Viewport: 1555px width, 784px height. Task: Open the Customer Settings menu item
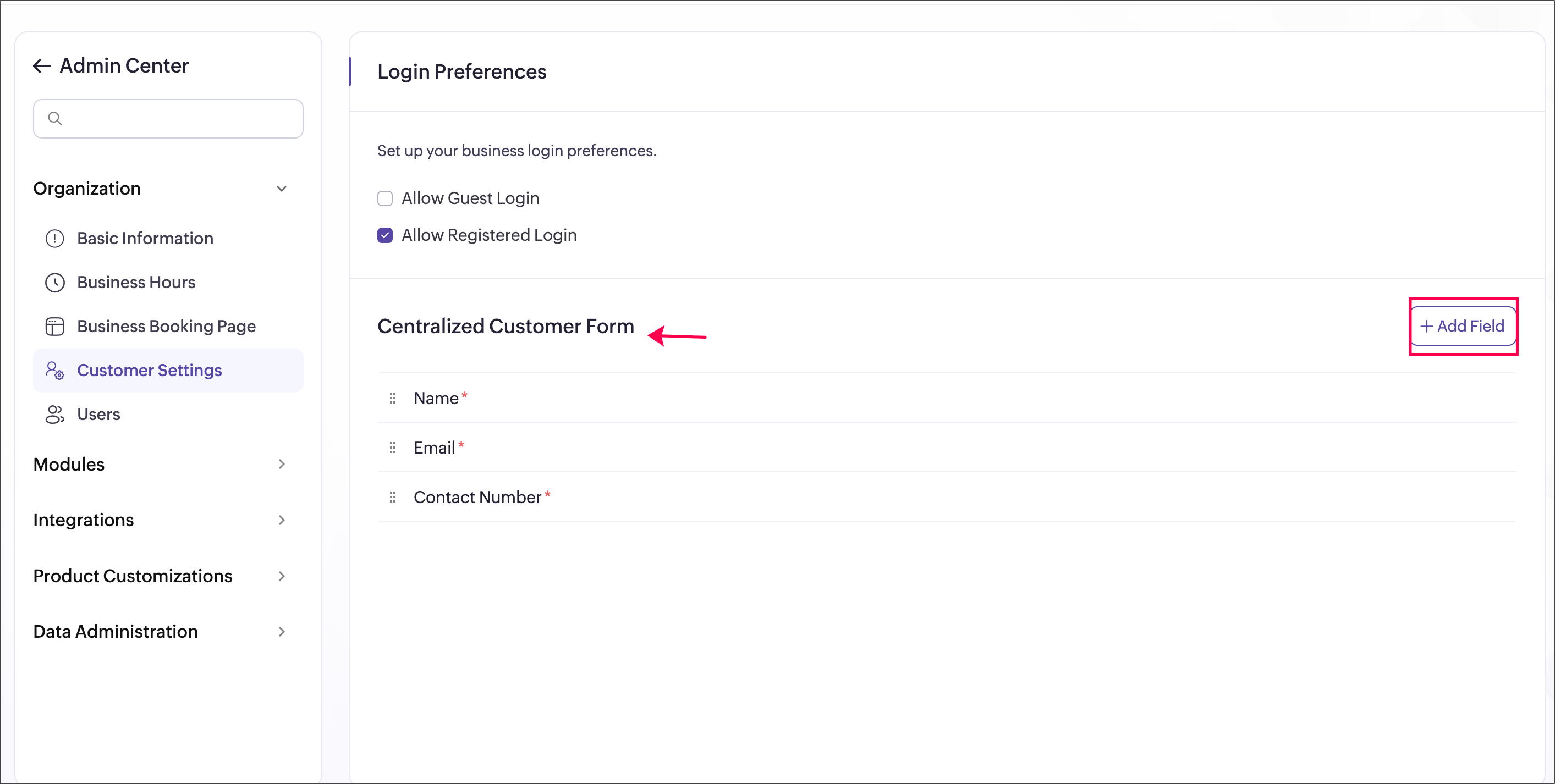click(149, 371)
